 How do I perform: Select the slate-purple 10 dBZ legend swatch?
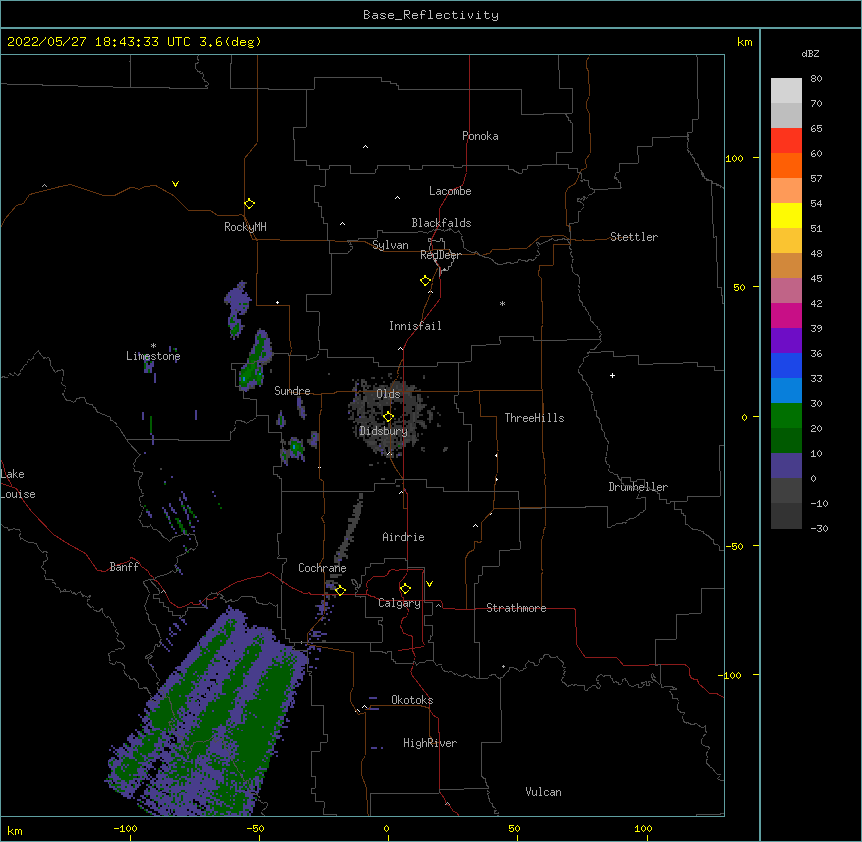pos(786,466)
